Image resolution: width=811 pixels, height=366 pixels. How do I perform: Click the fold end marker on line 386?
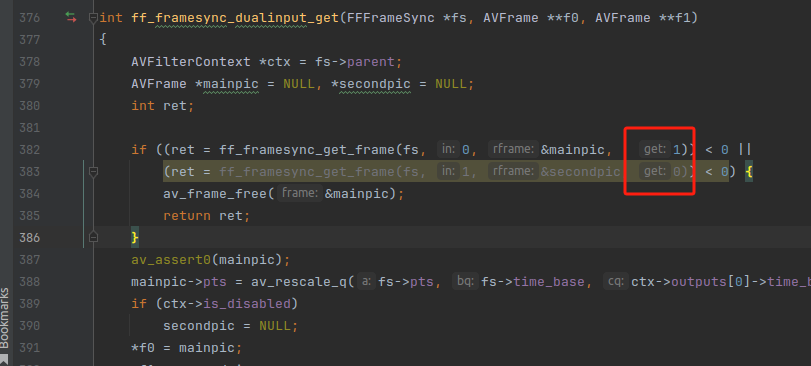[x=93, y=237]
